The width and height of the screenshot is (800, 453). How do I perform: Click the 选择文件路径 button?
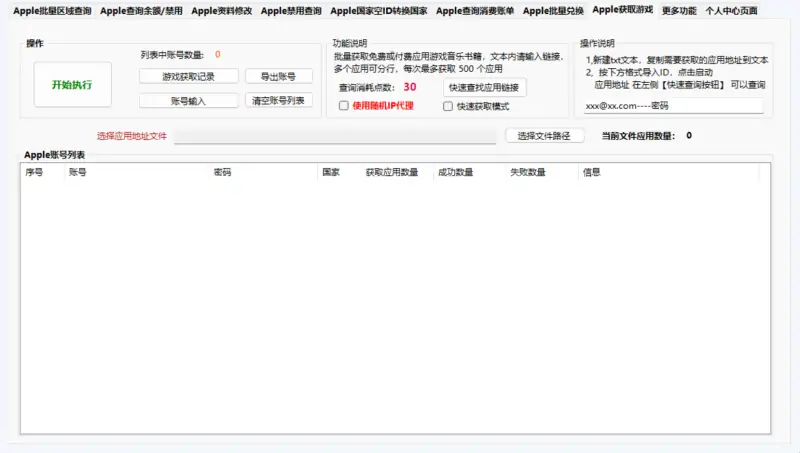click(544, 136)
